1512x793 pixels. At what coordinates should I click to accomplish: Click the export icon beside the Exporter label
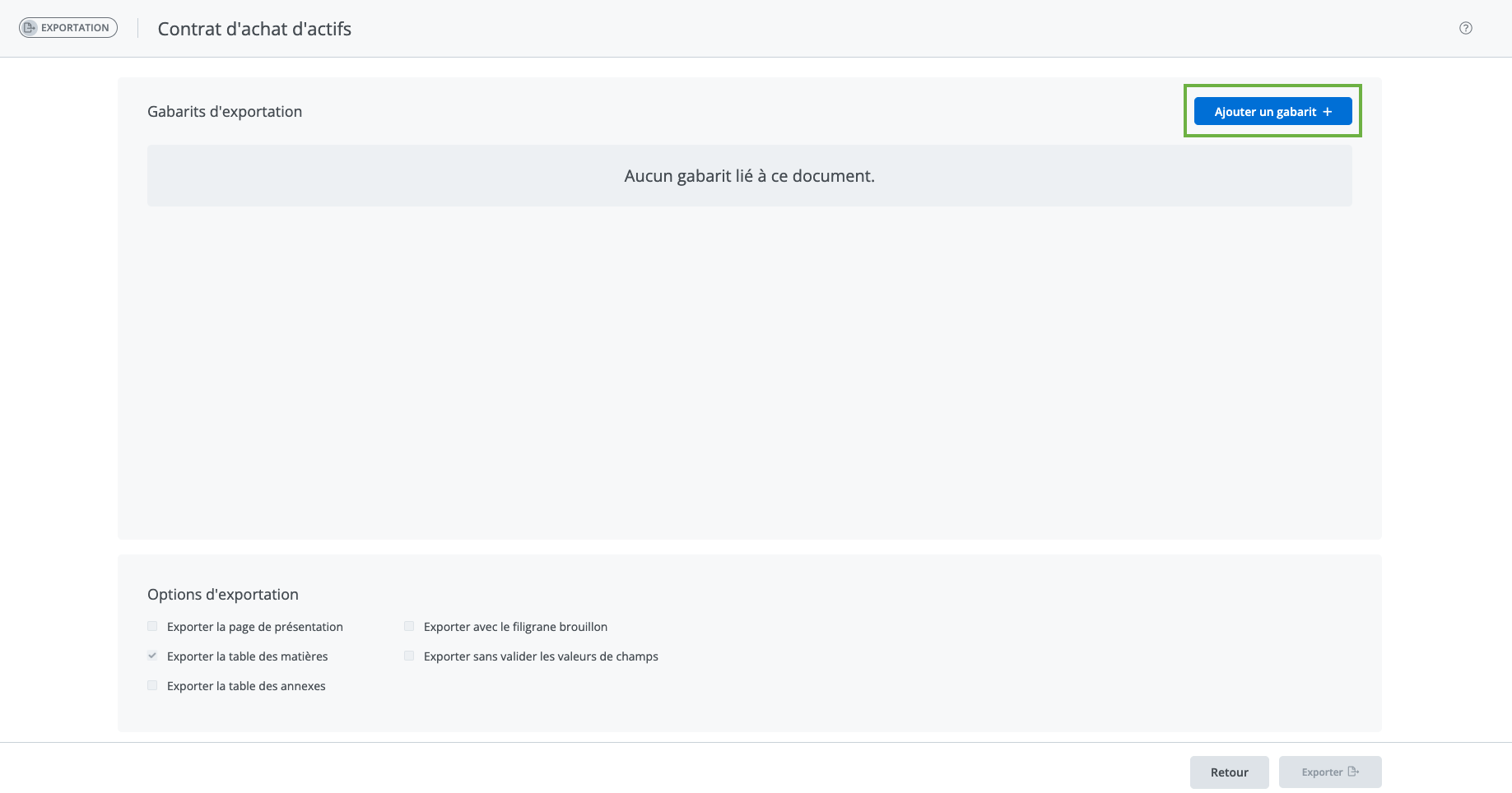[1353, 772]
